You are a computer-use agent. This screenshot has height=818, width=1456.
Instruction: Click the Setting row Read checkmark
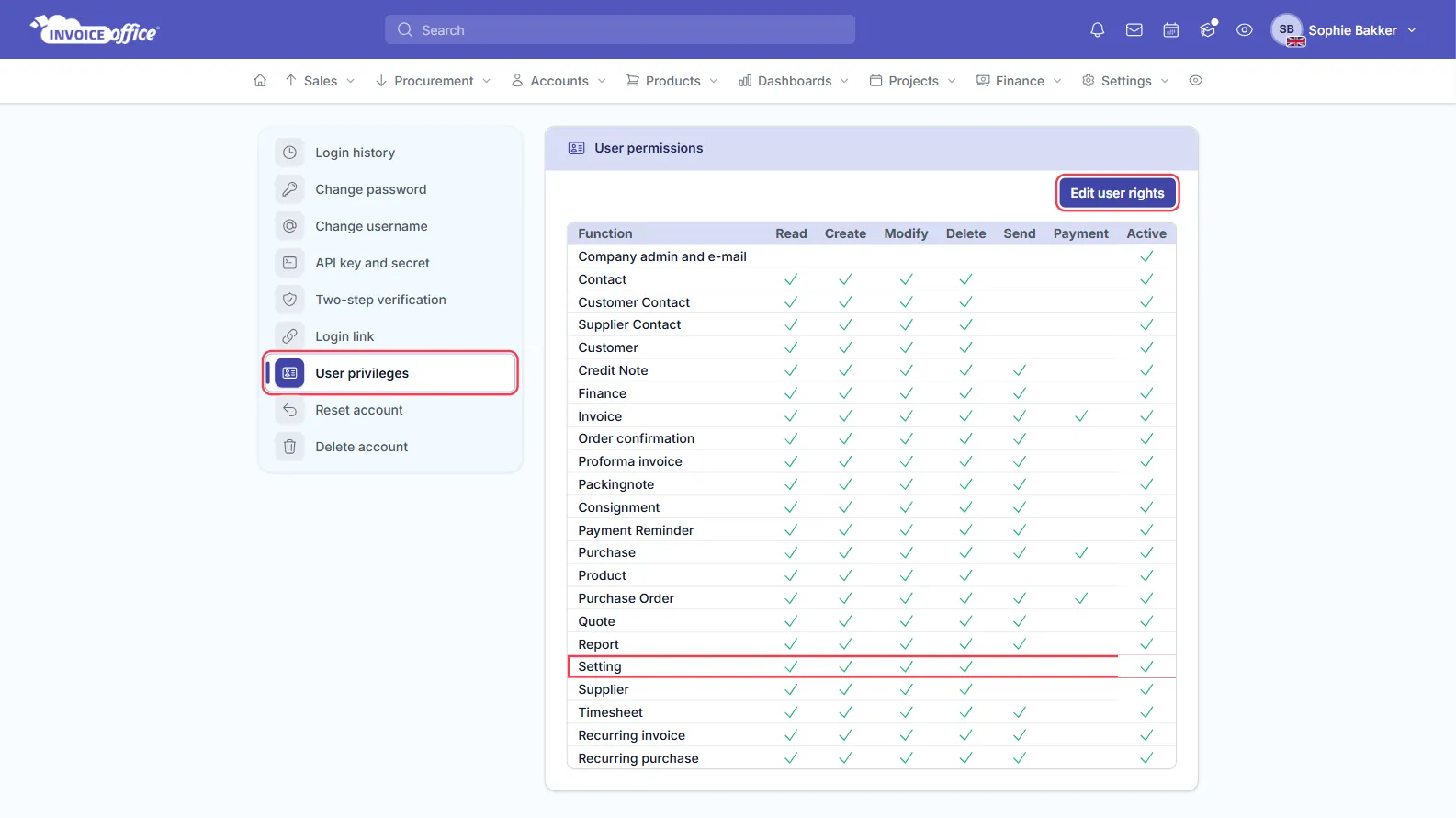click(791, 666)
